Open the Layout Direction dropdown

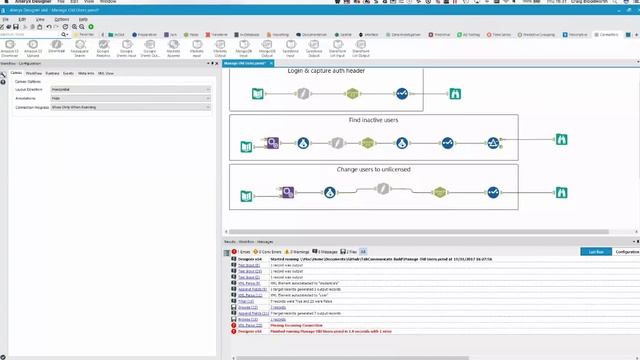pyautogui.click(x=131, y=89)
